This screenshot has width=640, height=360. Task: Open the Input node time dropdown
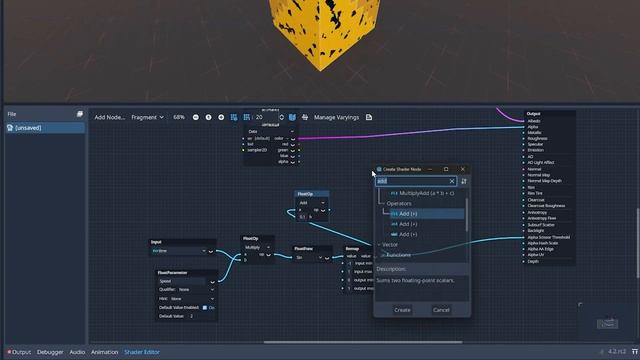click(x=179, y=251)
